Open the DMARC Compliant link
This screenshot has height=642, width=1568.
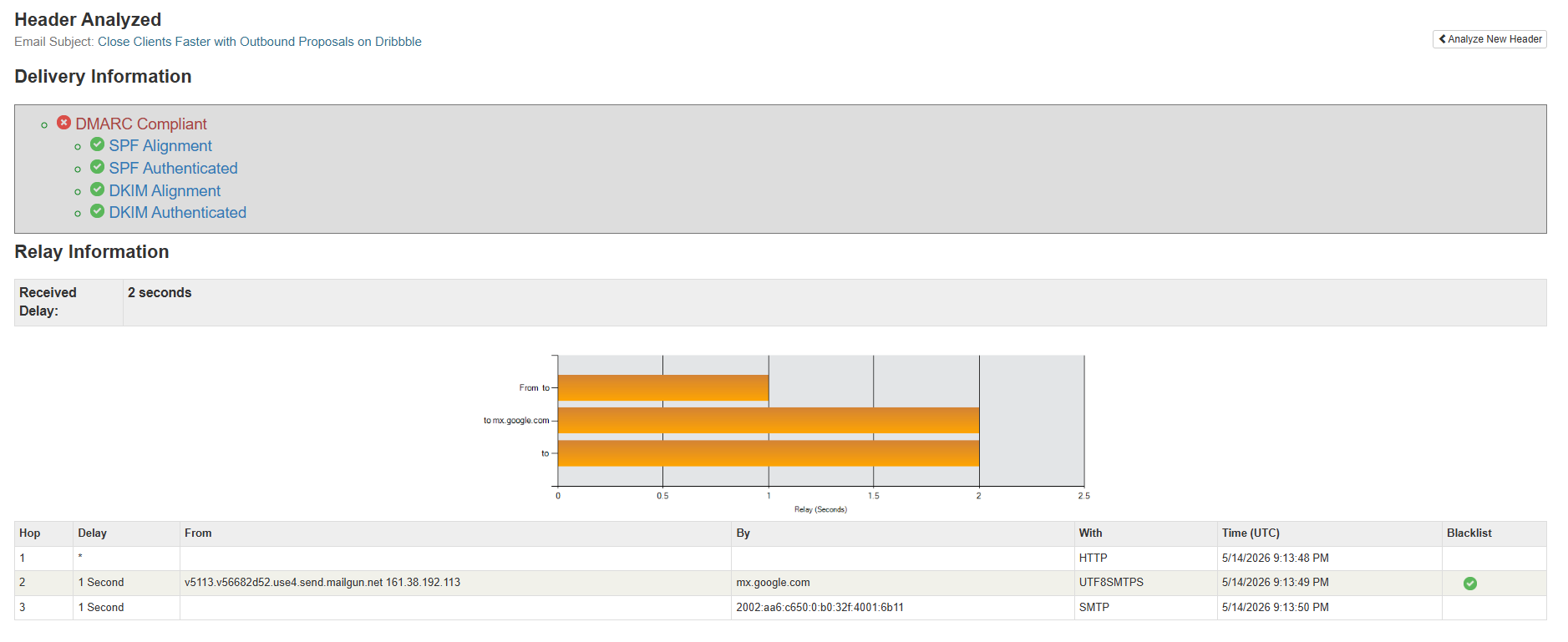[x=140, y=124]
